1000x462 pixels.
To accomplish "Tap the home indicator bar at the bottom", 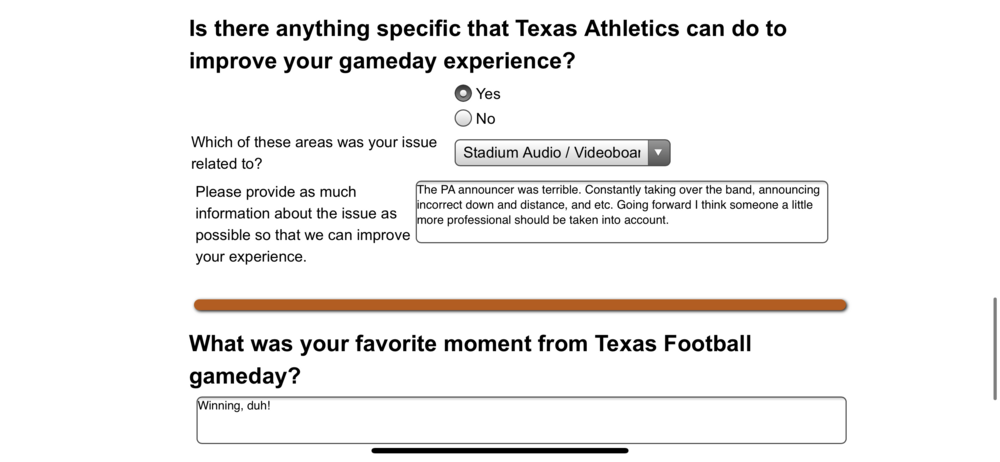I will (500, 451).
